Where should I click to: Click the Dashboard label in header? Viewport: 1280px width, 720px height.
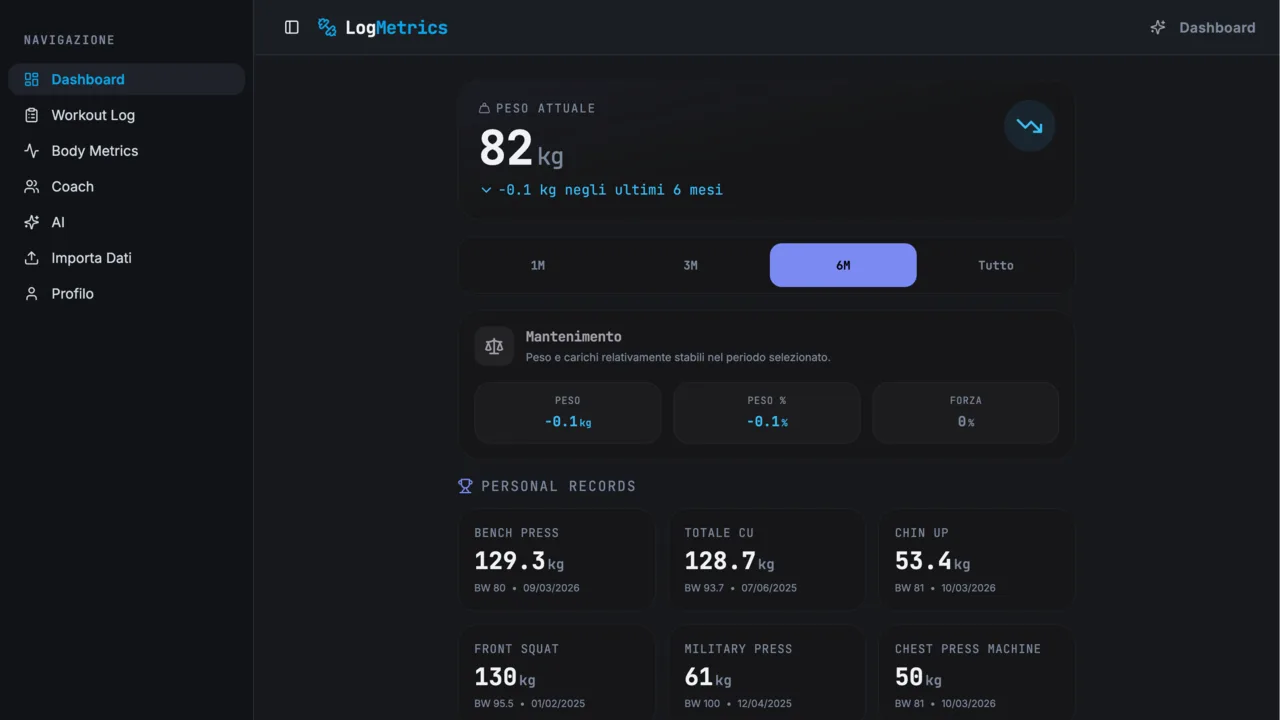tap(1217, 27)
